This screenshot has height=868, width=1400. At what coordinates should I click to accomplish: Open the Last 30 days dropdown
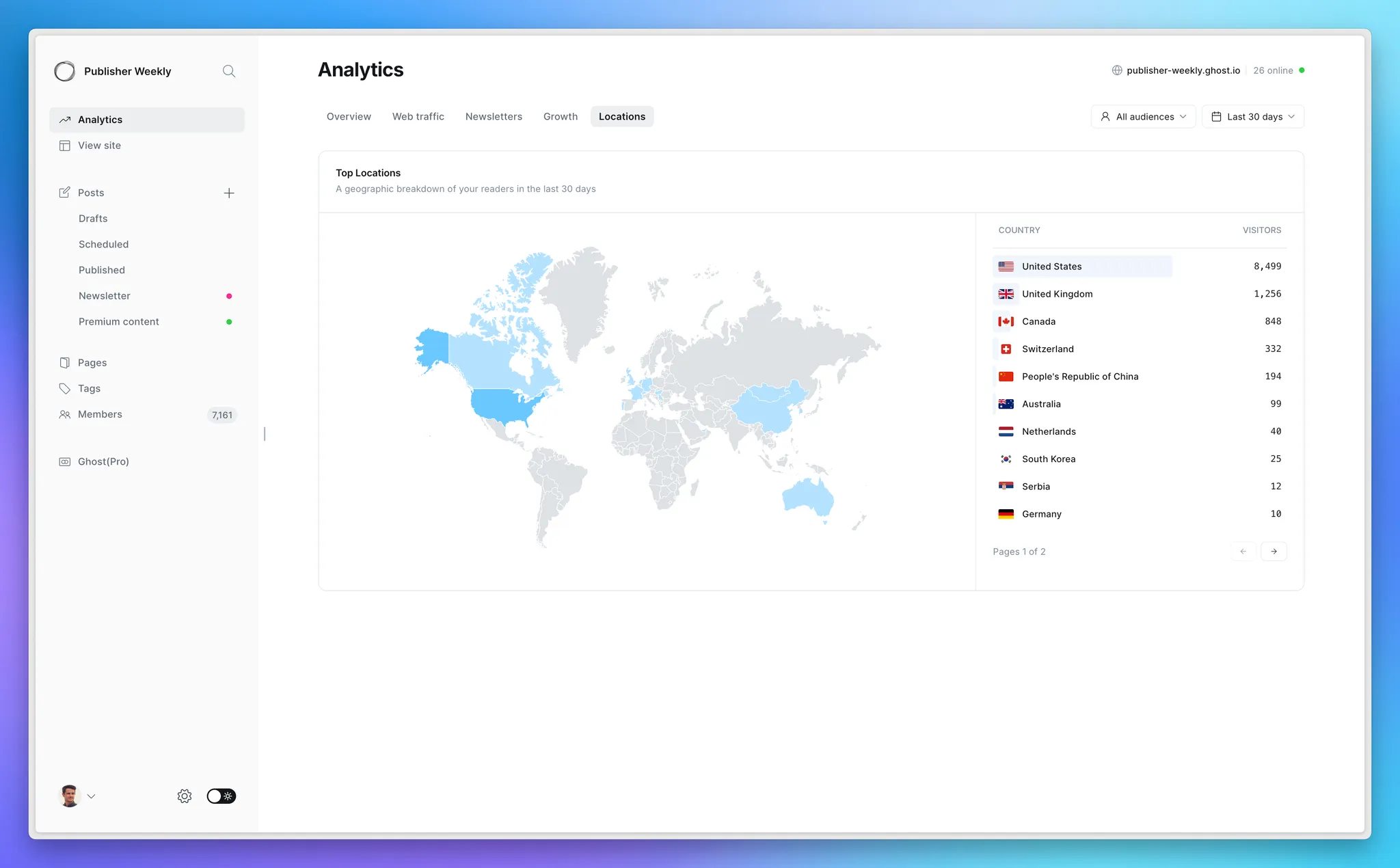click(1253, 117)
